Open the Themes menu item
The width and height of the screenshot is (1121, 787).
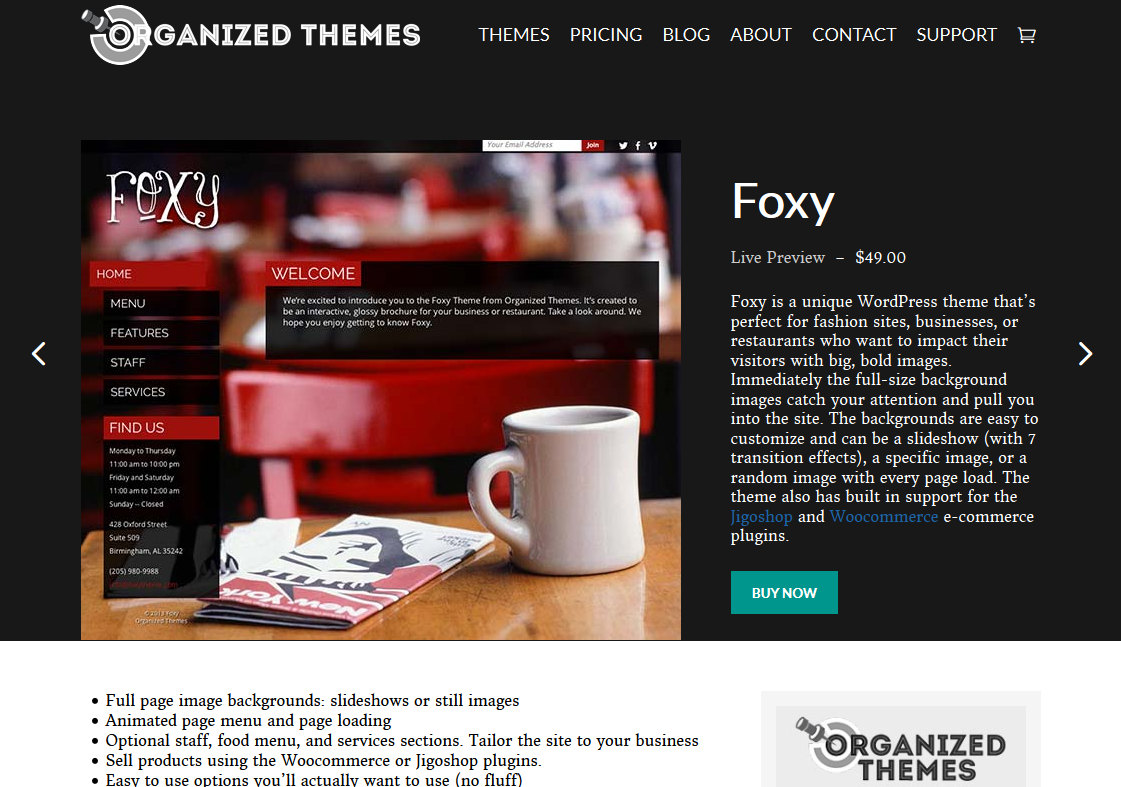(513, 34)
